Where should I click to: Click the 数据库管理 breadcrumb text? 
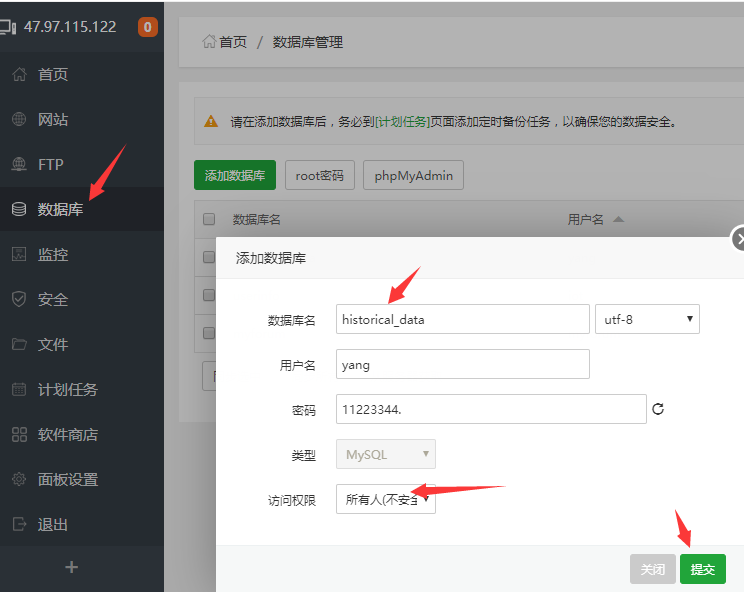pos(307,42)
